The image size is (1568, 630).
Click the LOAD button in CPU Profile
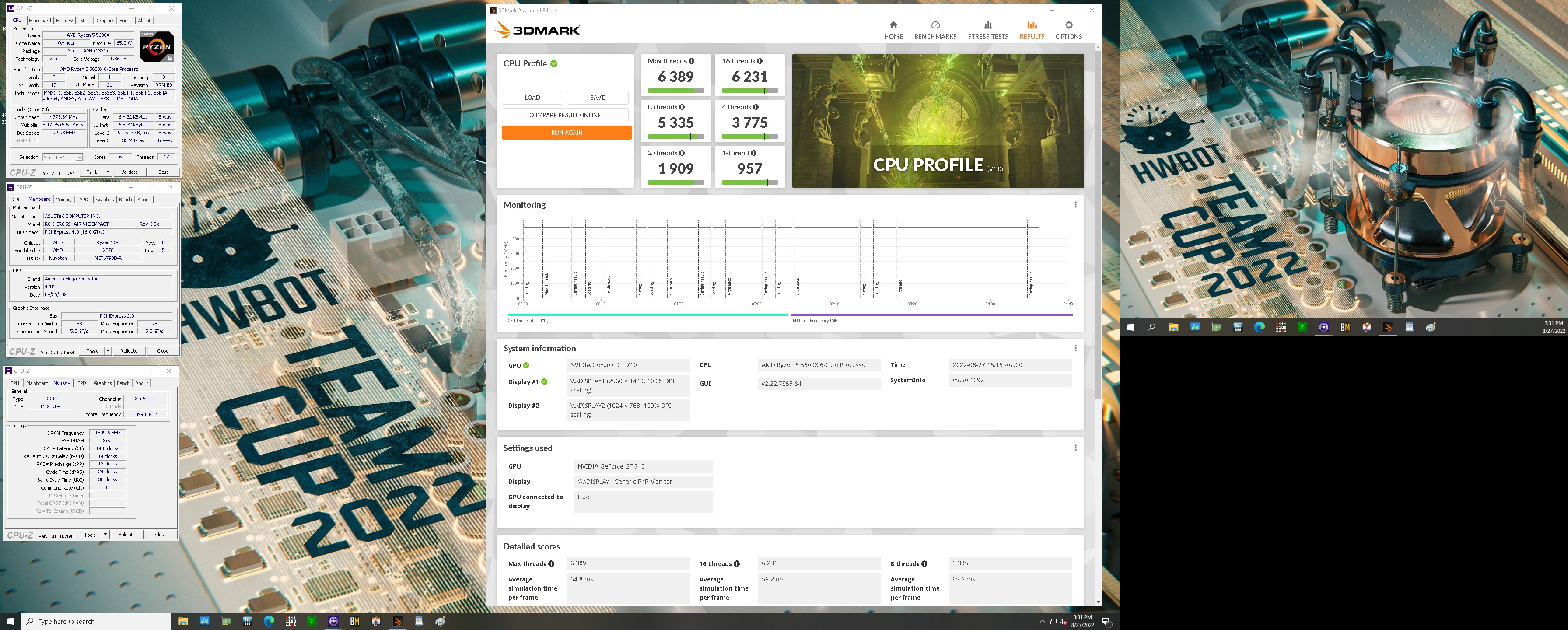point(532,98)
